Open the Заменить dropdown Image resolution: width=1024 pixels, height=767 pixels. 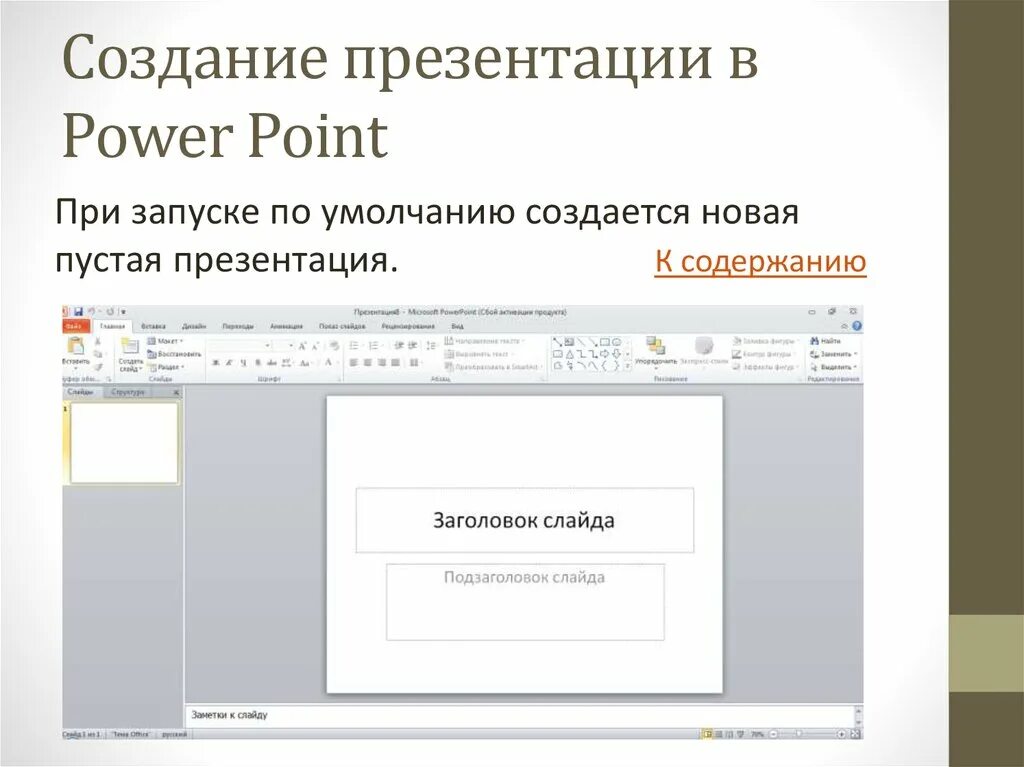point(833,354)
